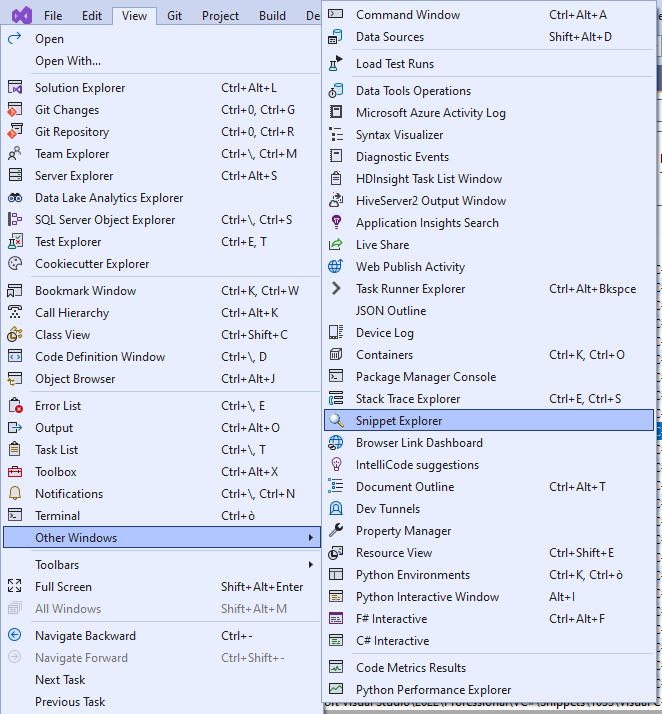The image size is (662, 714).
Task: Click the chevron beside Task Runner Explorer
Action: tap(336, 288)
